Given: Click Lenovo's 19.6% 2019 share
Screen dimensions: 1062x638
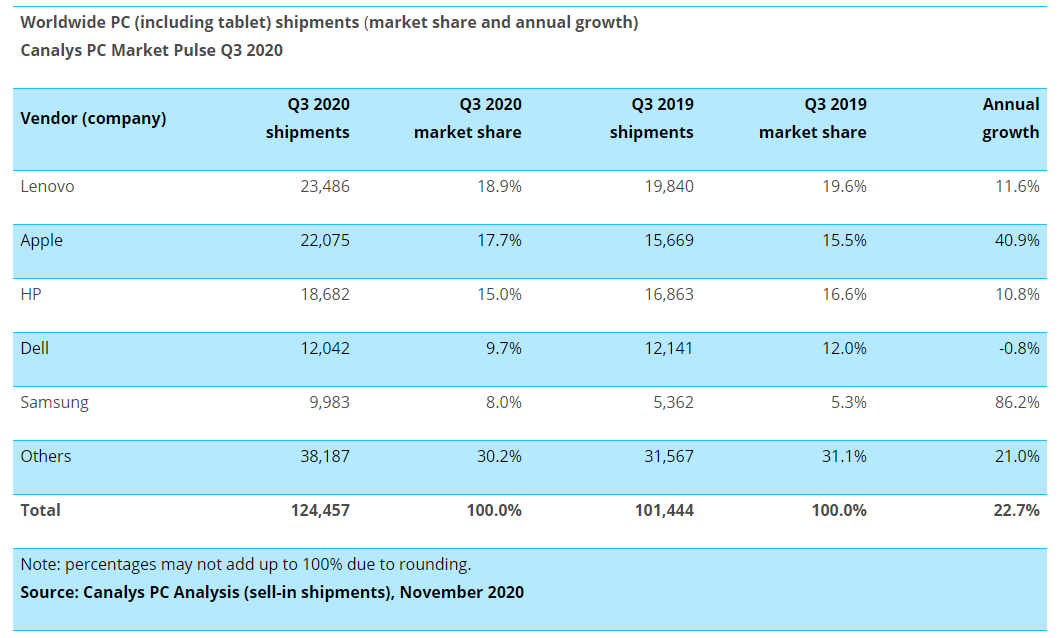Looking at the screenshot, I should click(845, 186).
